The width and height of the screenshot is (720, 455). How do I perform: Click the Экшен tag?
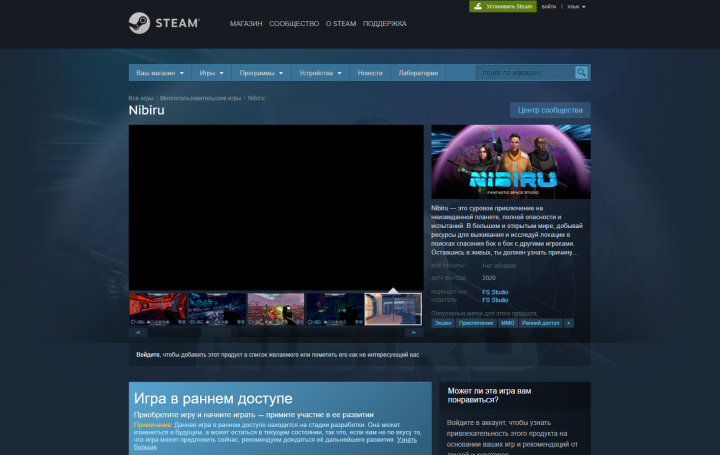pyautogui.click(x=443, y=323)
